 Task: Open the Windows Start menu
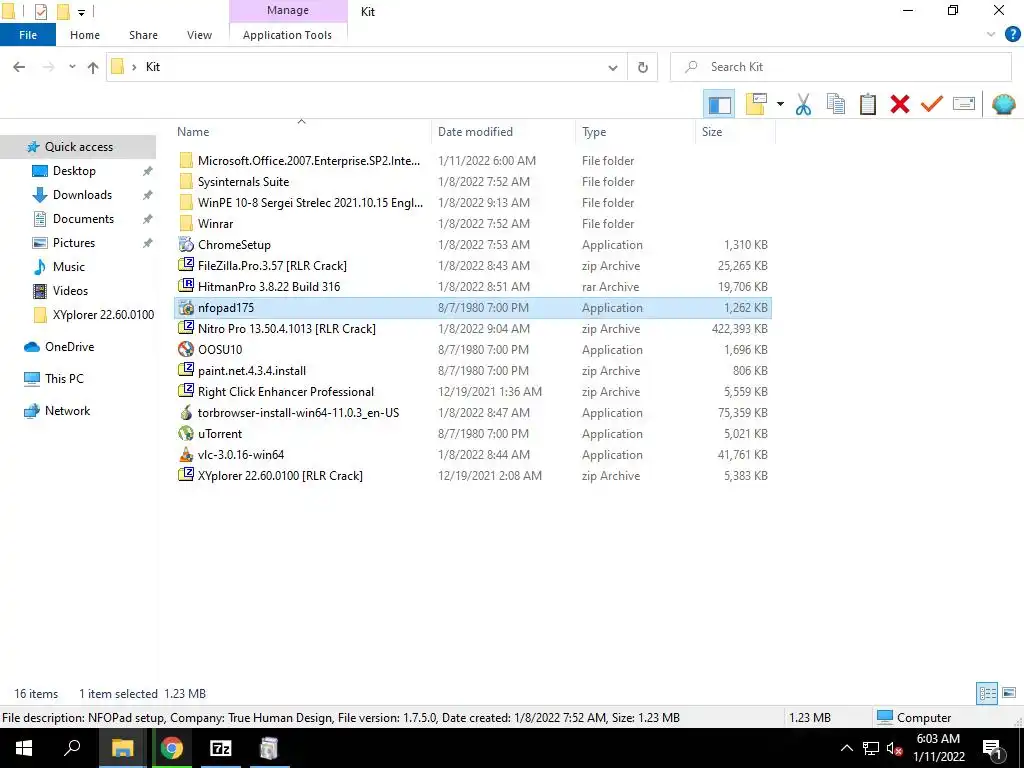pyautogui.click(x=24, y=748)
